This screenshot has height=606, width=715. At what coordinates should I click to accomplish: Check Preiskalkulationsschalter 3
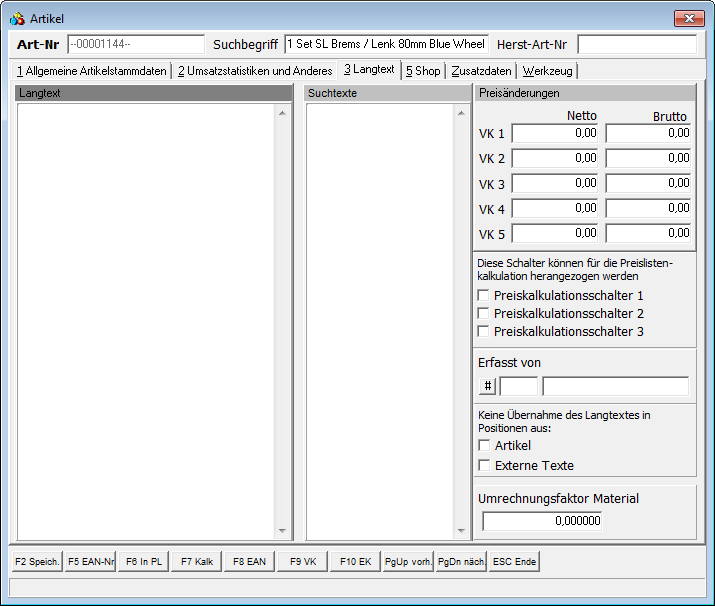[x=484, y=332]
